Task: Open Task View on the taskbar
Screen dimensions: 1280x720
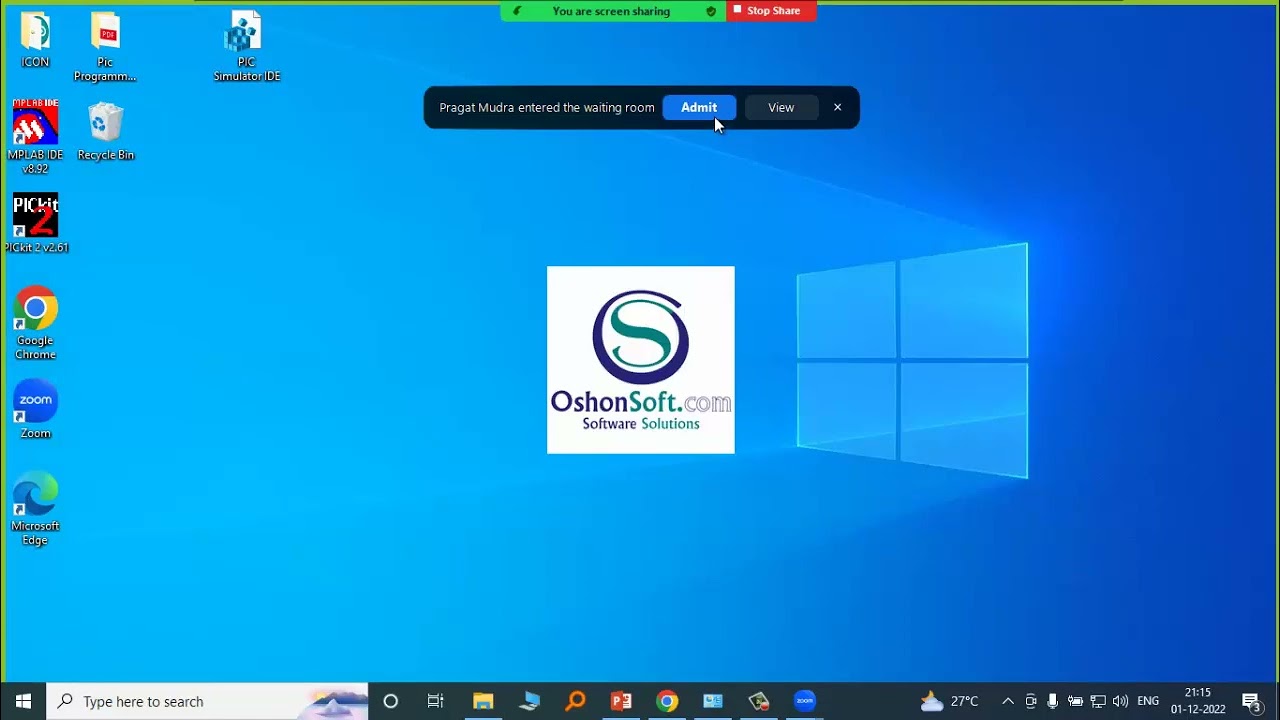Action: tap(436, 701)
